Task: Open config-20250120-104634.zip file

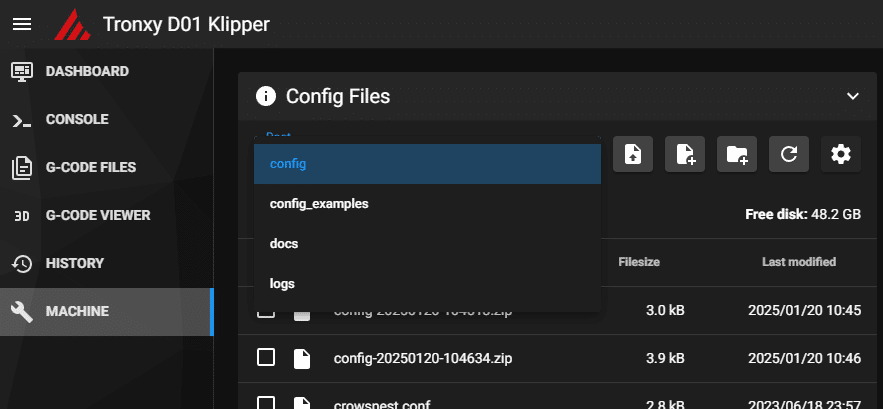Action: (423, 358)
